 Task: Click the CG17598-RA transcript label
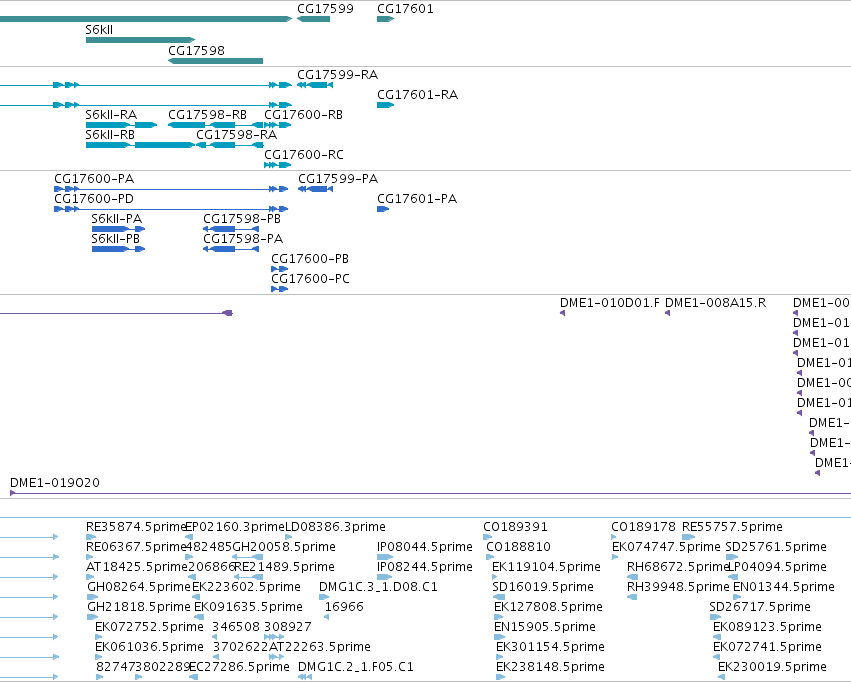[x=237, y=135]
